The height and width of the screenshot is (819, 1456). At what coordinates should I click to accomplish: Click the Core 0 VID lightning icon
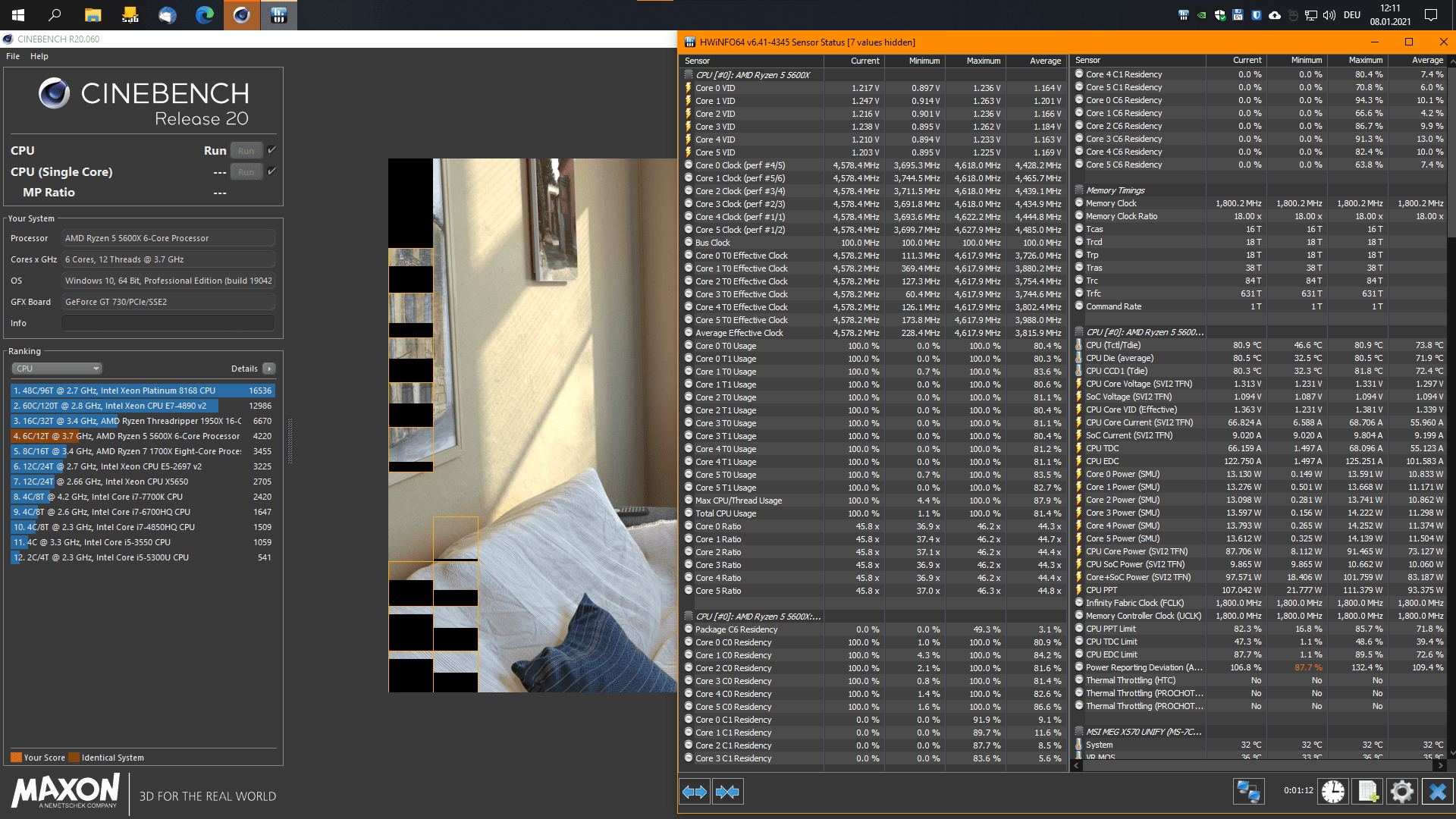689,88
